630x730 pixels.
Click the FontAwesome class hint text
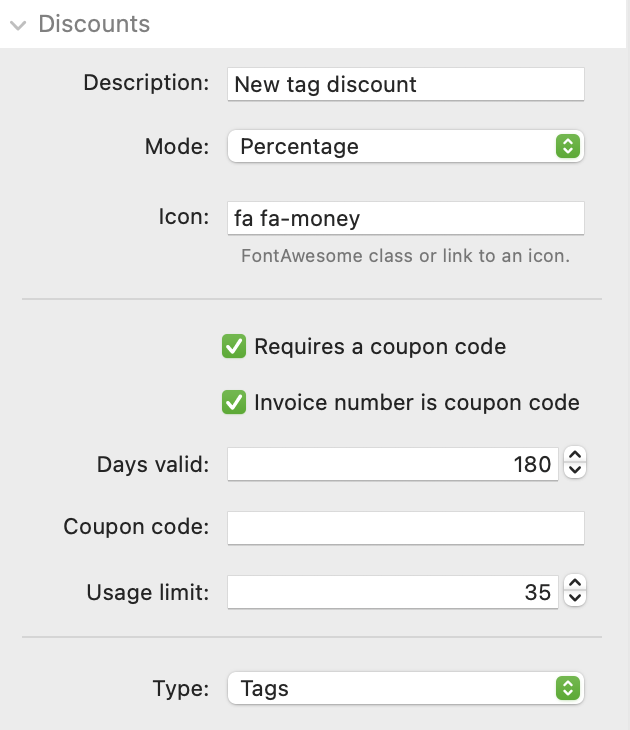point(405,256)
